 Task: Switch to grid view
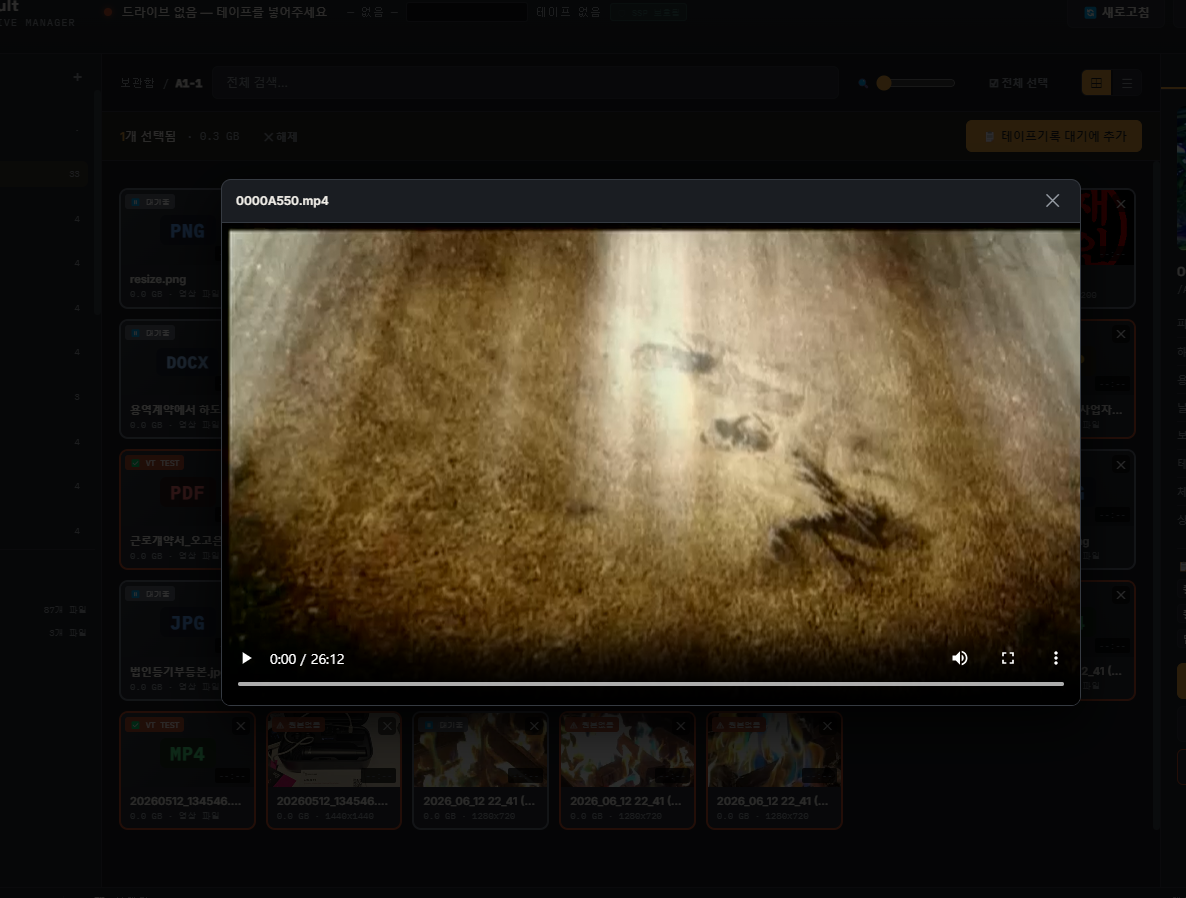click(x=1096, y=83)
